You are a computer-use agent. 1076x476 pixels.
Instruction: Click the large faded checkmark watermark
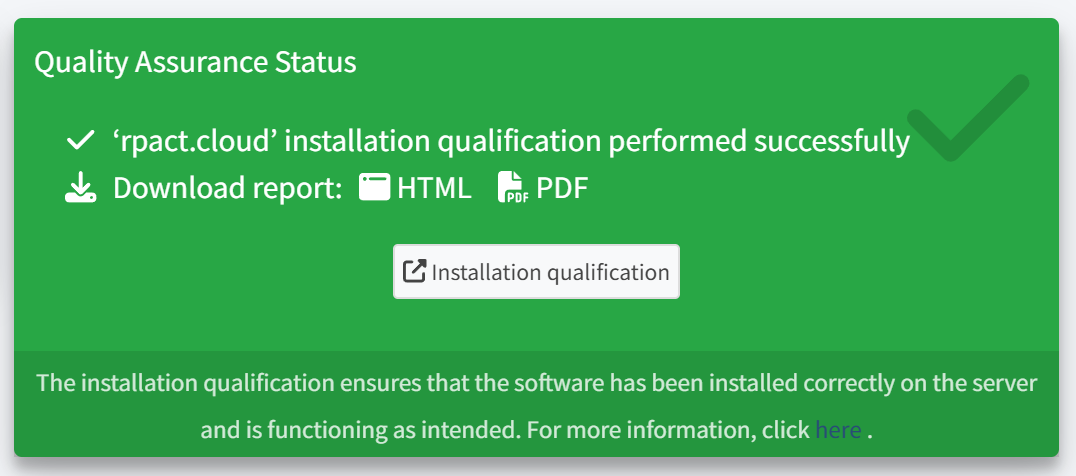[x=966, y=118]
